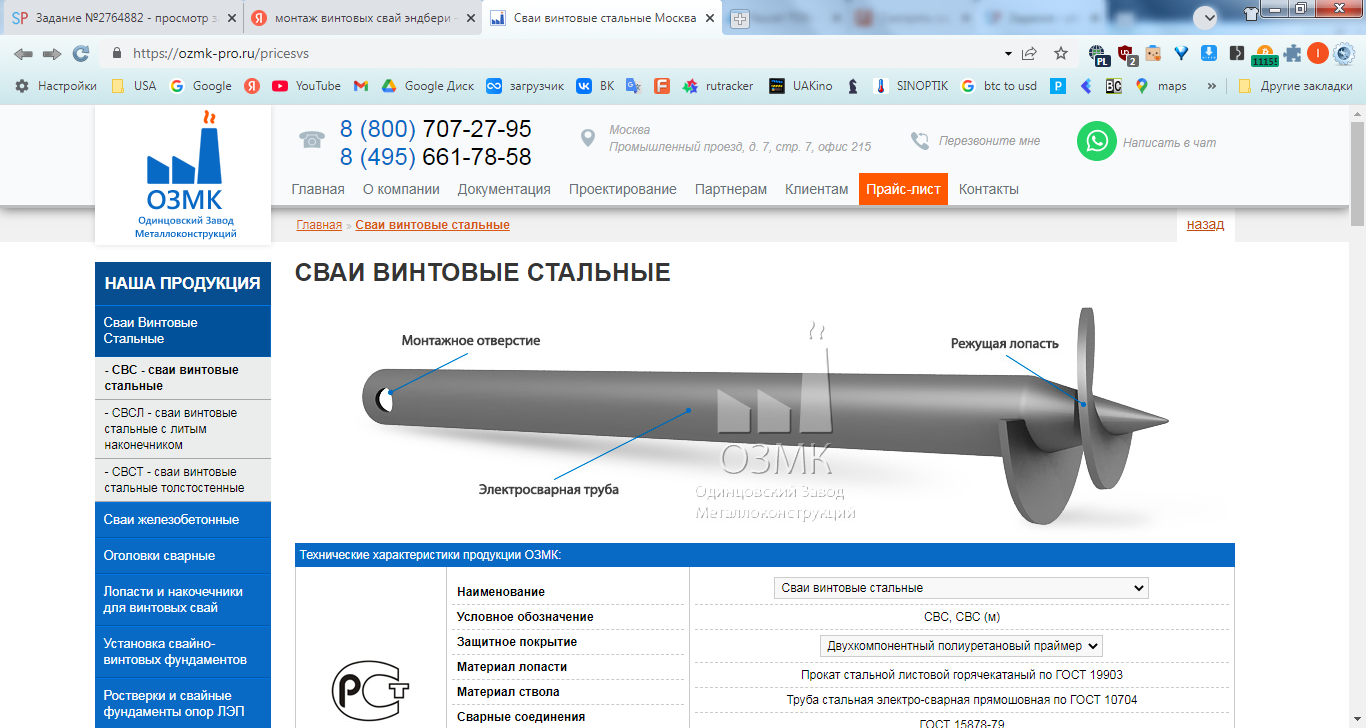Switch to the монтаж винтовых свай tab
1366x728 pixels.
click(361, 18)
